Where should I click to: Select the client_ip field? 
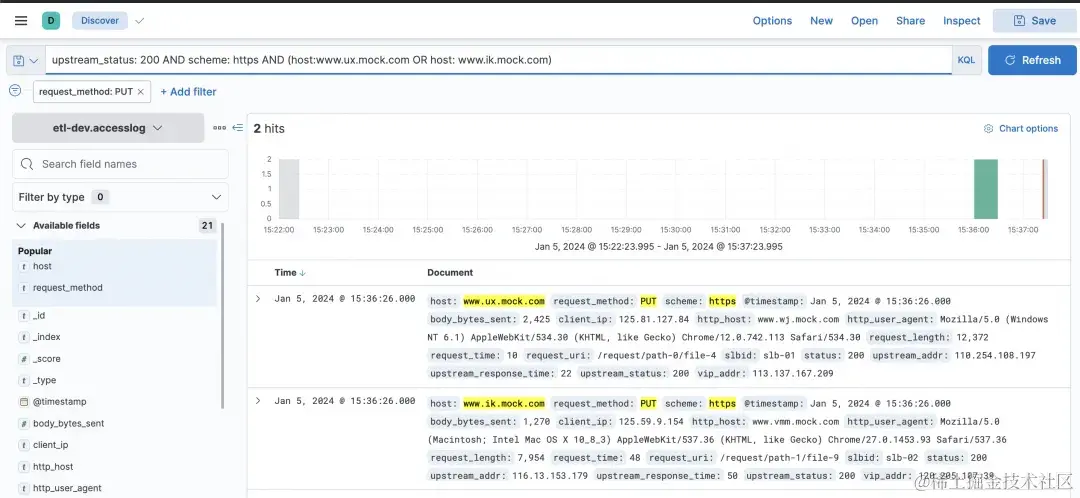51,445
